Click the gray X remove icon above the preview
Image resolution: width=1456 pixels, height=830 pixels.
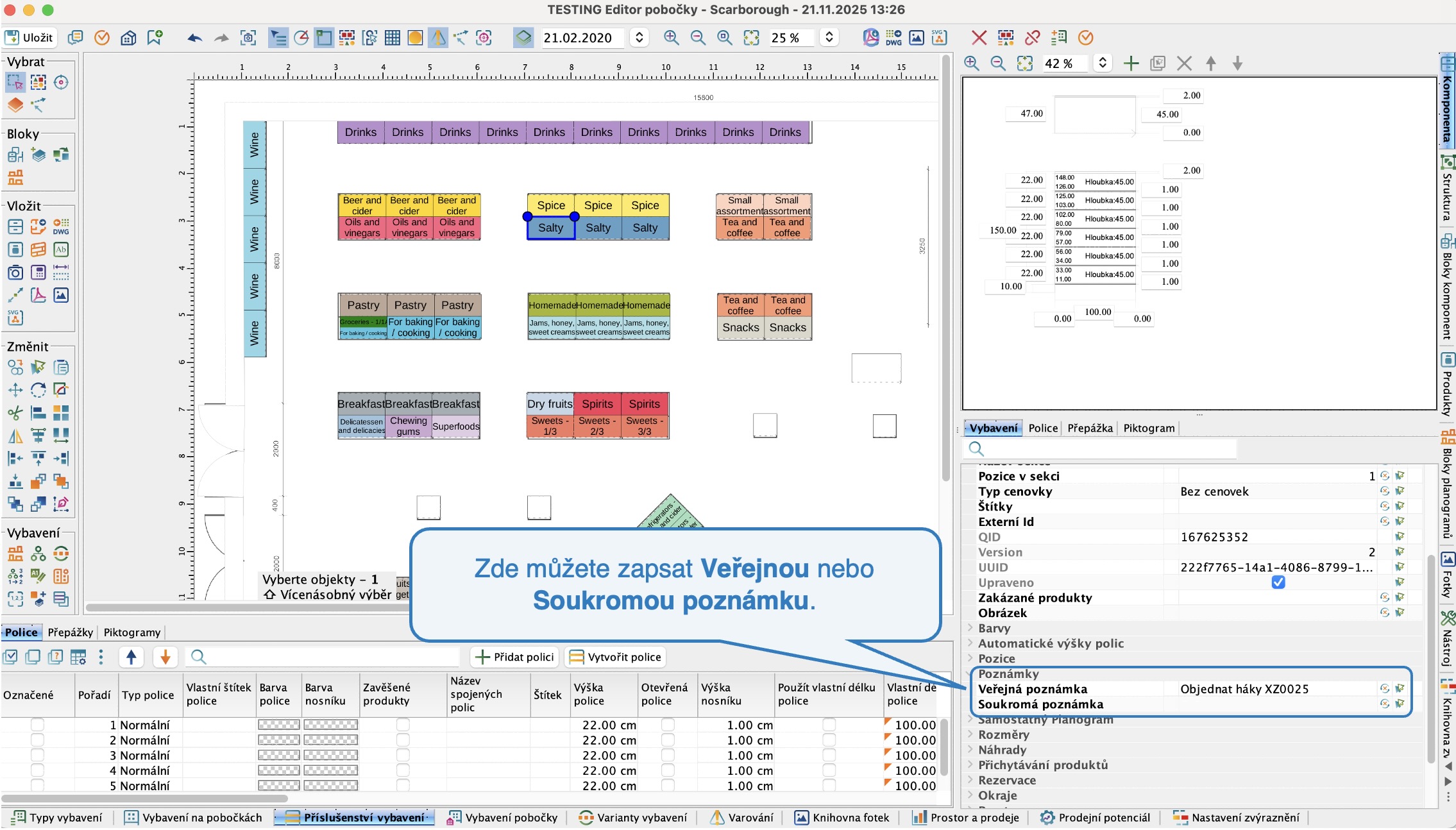(x=1184, y=64)
